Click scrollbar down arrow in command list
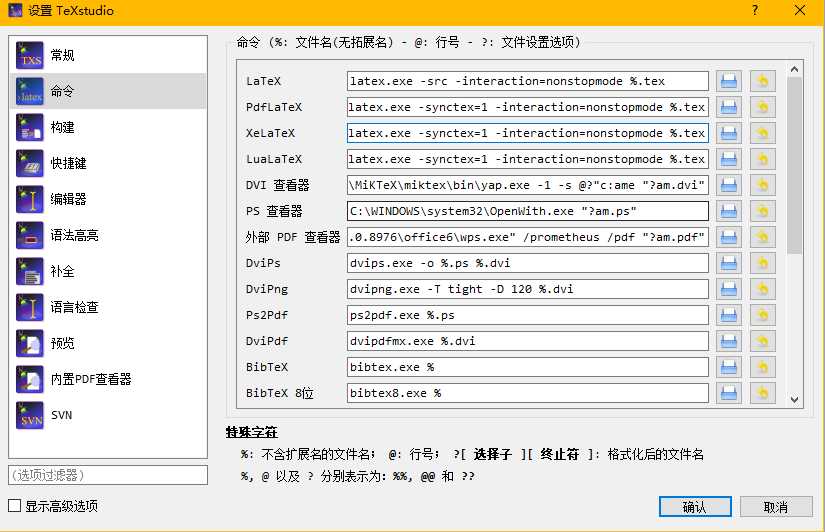 point(794,400)
